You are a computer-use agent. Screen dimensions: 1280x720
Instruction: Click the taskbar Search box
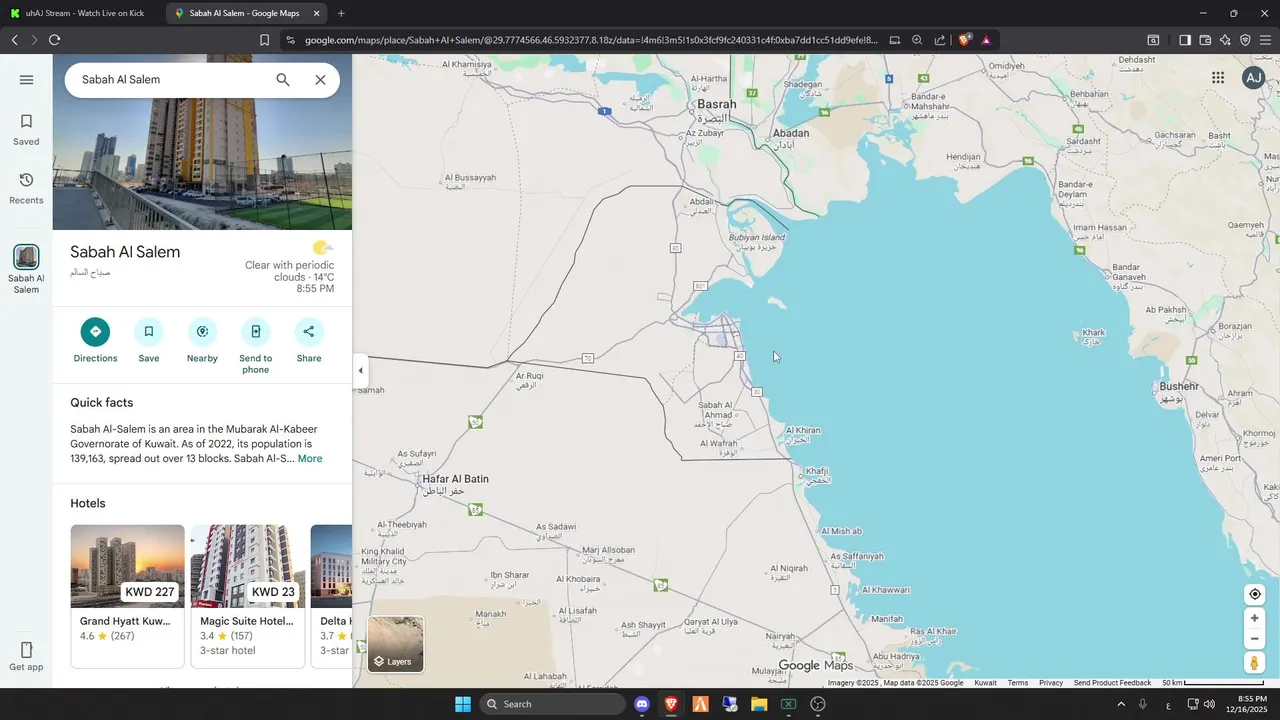[x=552, y=704]
